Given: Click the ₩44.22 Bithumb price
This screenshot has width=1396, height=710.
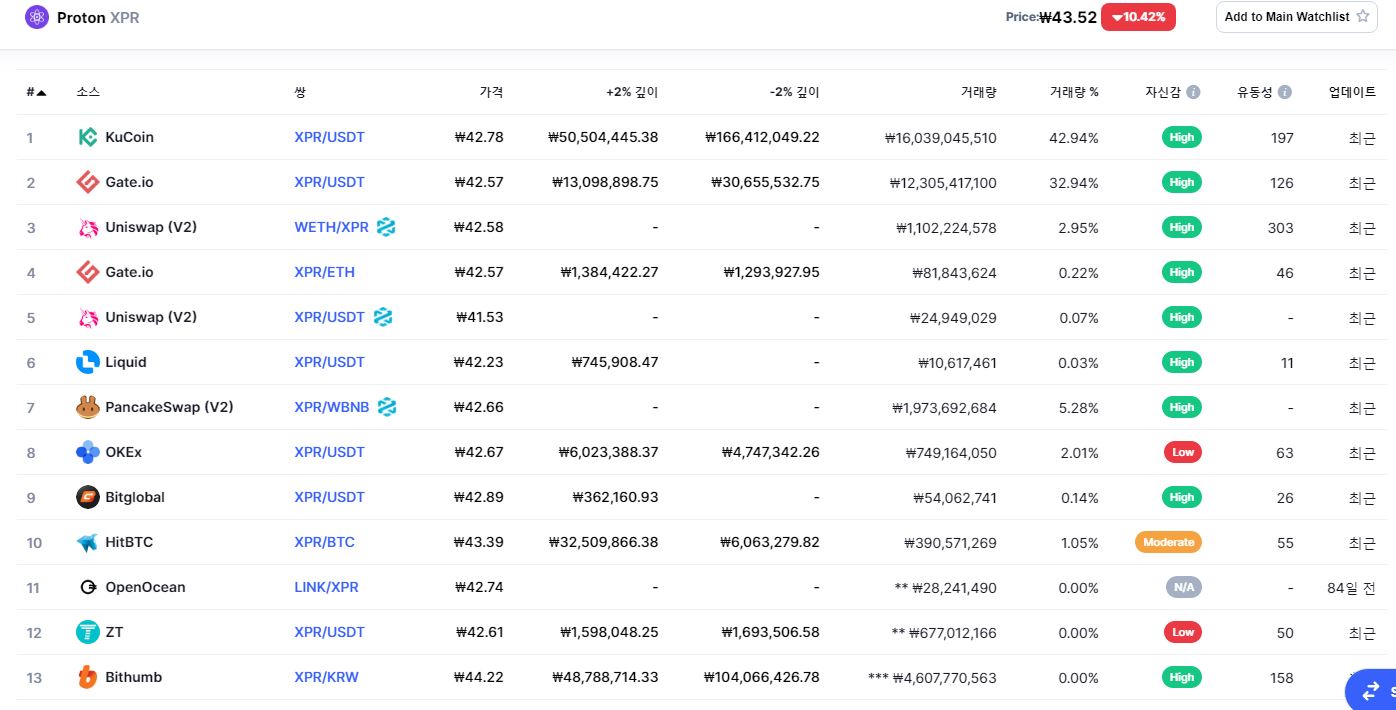Looking at the screenshot, I should click(479, 677).
